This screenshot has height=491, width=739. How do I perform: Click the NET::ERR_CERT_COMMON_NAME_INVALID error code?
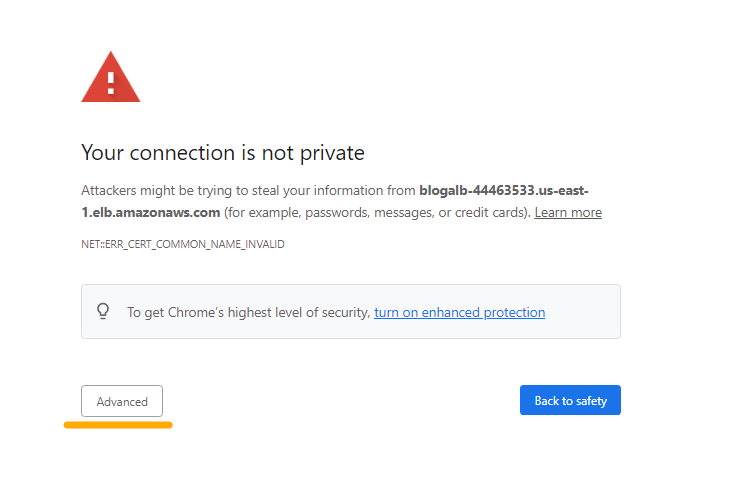pos(183,244)
